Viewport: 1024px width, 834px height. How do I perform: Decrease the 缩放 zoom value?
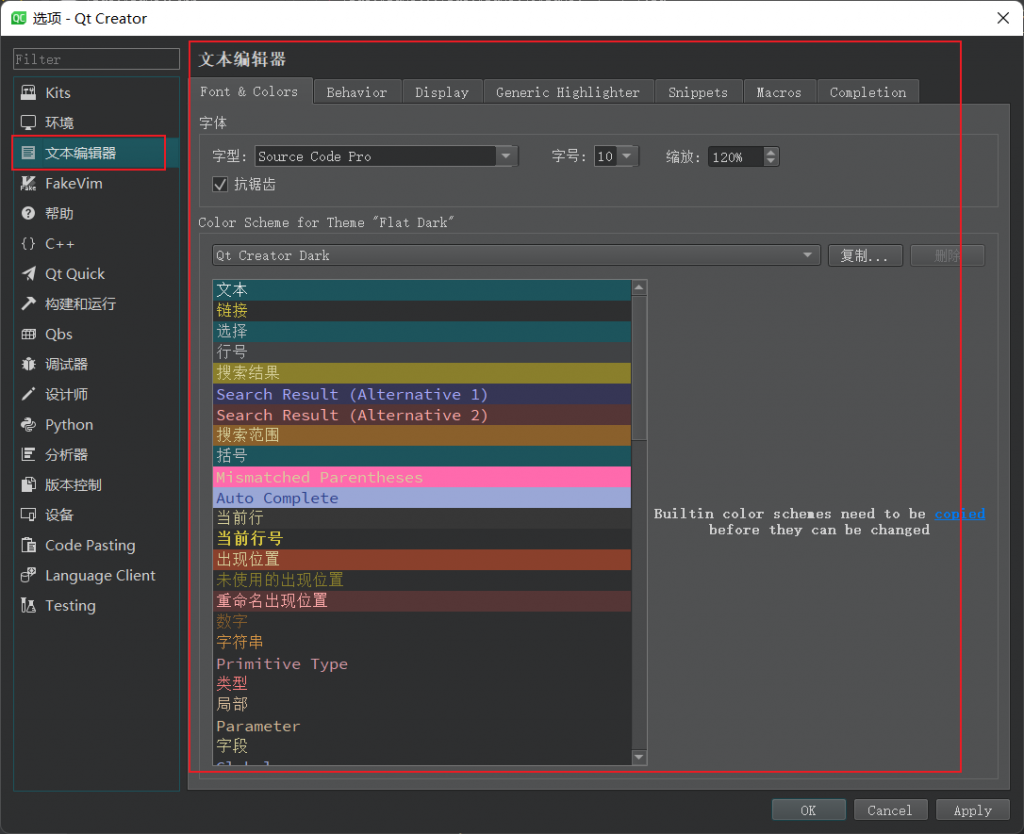click(771, 161)
